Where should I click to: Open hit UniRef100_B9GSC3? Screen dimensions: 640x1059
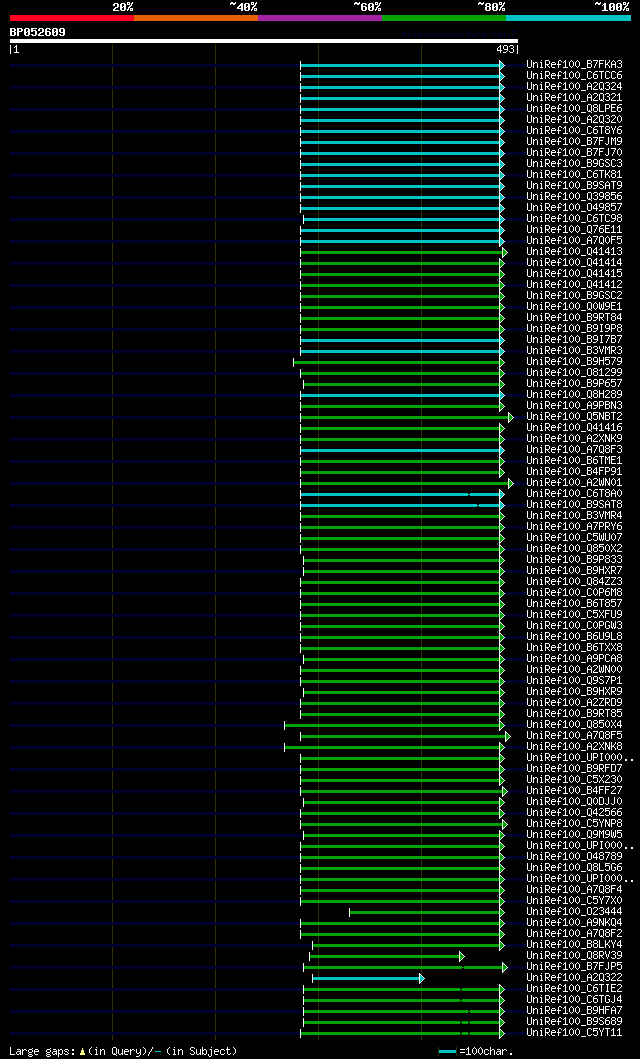point(575,163)
